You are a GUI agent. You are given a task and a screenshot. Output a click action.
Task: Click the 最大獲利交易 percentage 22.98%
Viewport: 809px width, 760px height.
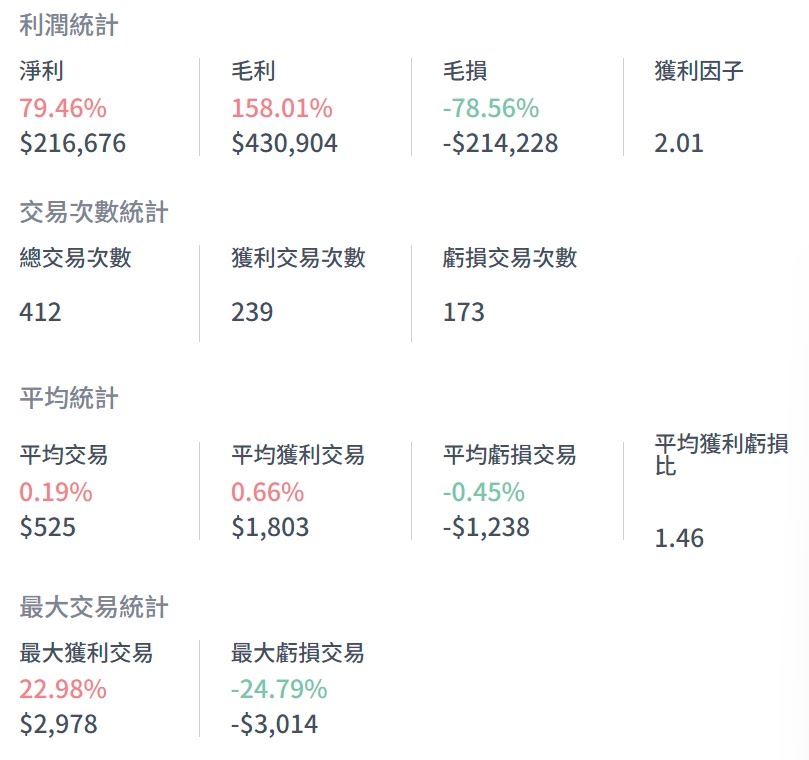pos(63,689)
